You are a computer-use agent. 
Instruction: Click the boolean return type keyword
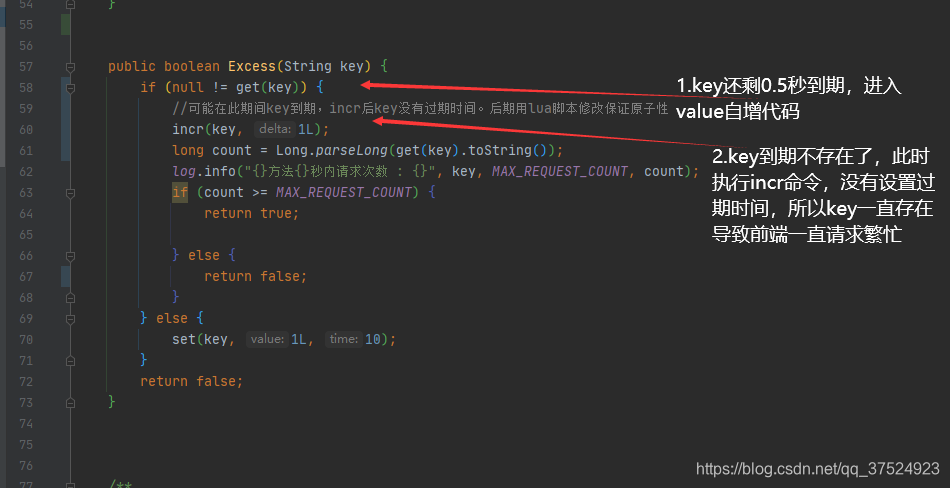191,66
